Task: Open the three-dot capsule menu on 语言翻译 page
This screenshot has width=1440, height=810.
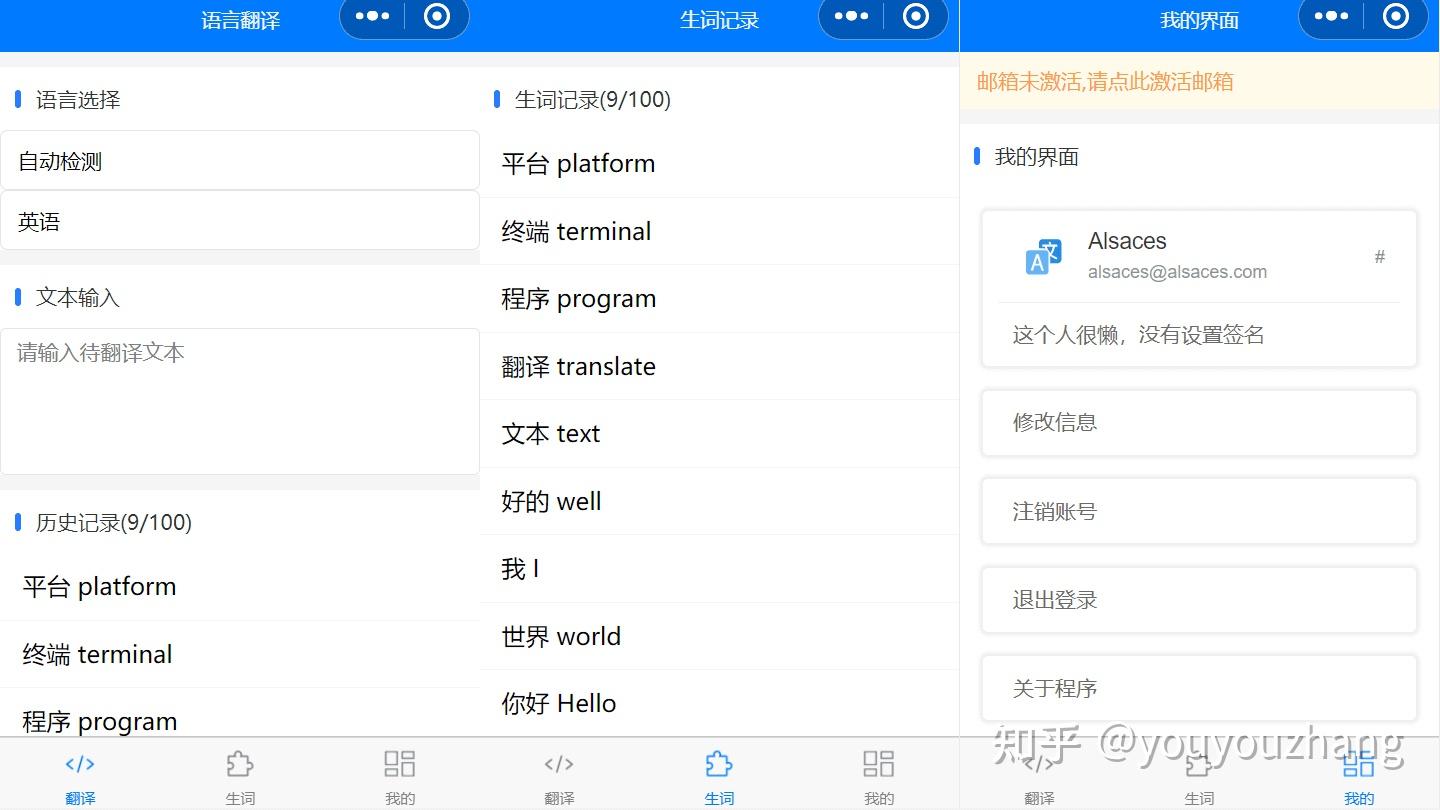Action: click(x=371, y=15)
